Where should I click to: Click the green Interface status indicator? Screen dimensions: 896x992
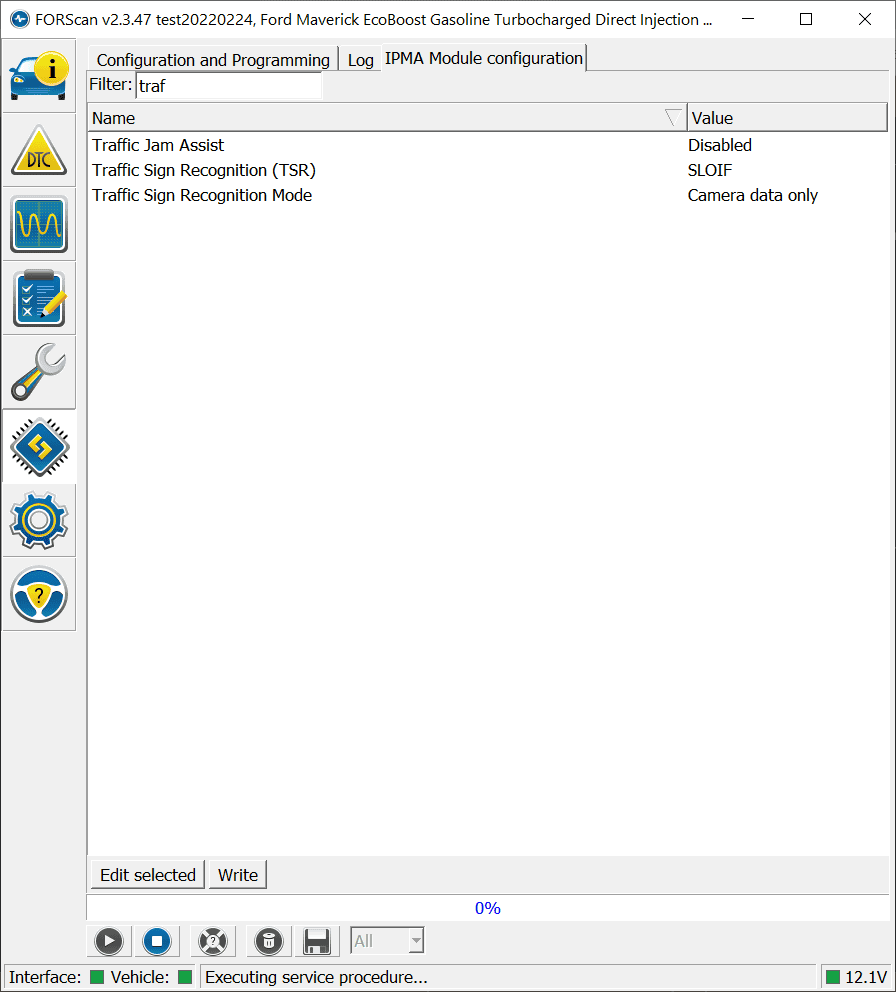pyautogui.click(x=97, y=977)
